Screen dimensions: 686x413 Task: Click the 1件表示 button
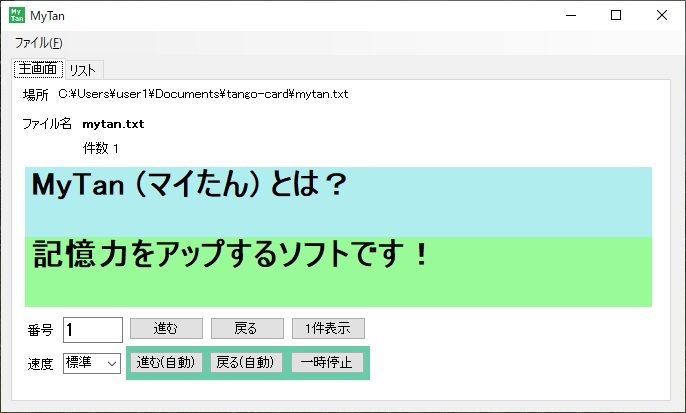pyautogui.click(x=328, y=328)
